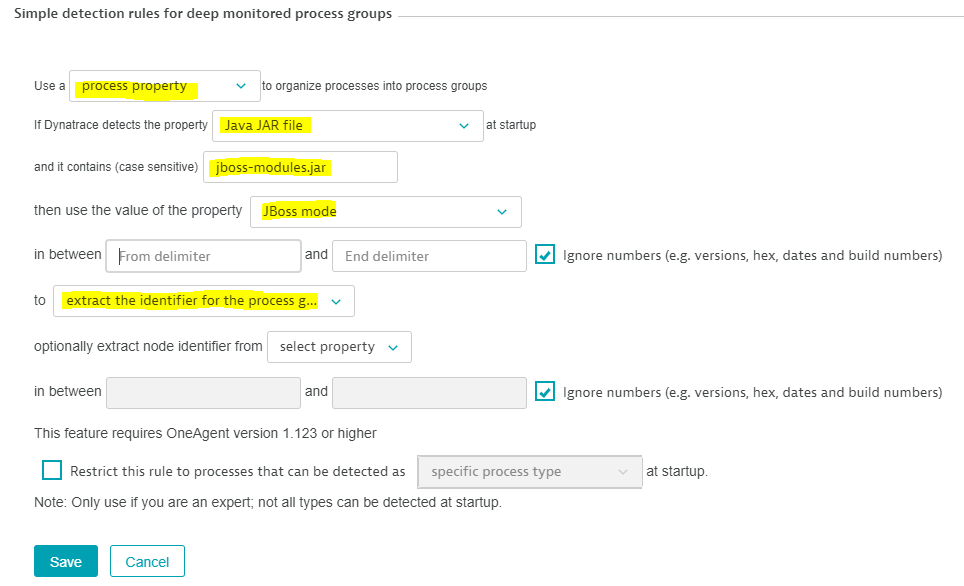Open the "process property" dropdown
Image resolution: width=964 pixels, height=586 pixels.
pyautogui.click(x=164, y=86)
